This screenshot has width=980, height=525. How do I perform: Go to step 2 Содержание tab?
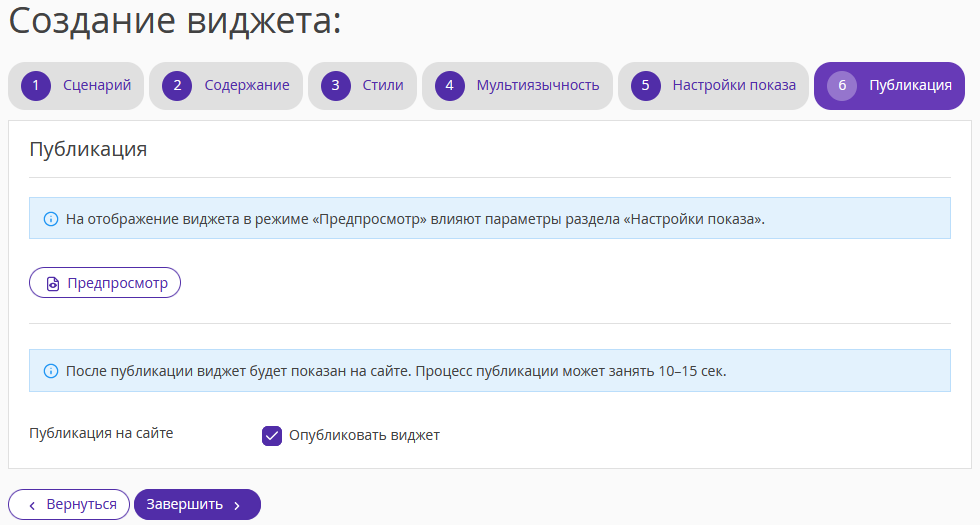pyautogui.click(x=226, y=86)
